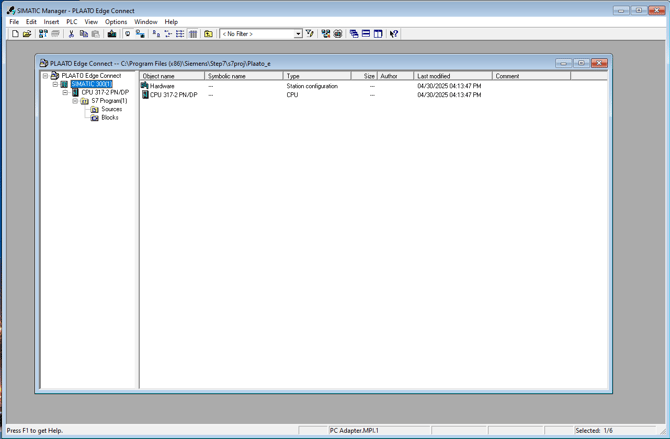Open the Help menu
Screen dimensions: 670x439
pos(171,22)
